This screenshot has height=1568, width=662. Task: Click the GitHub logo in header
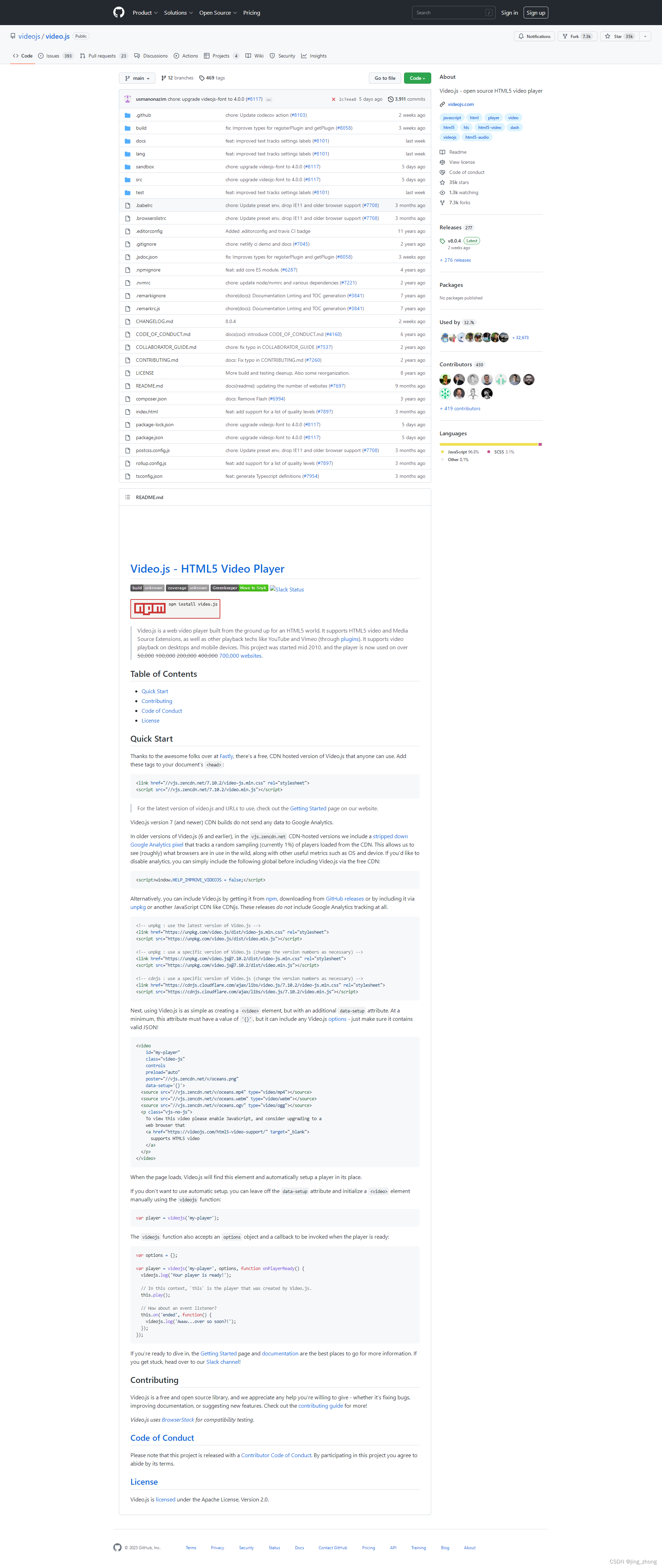click(119, 12)
